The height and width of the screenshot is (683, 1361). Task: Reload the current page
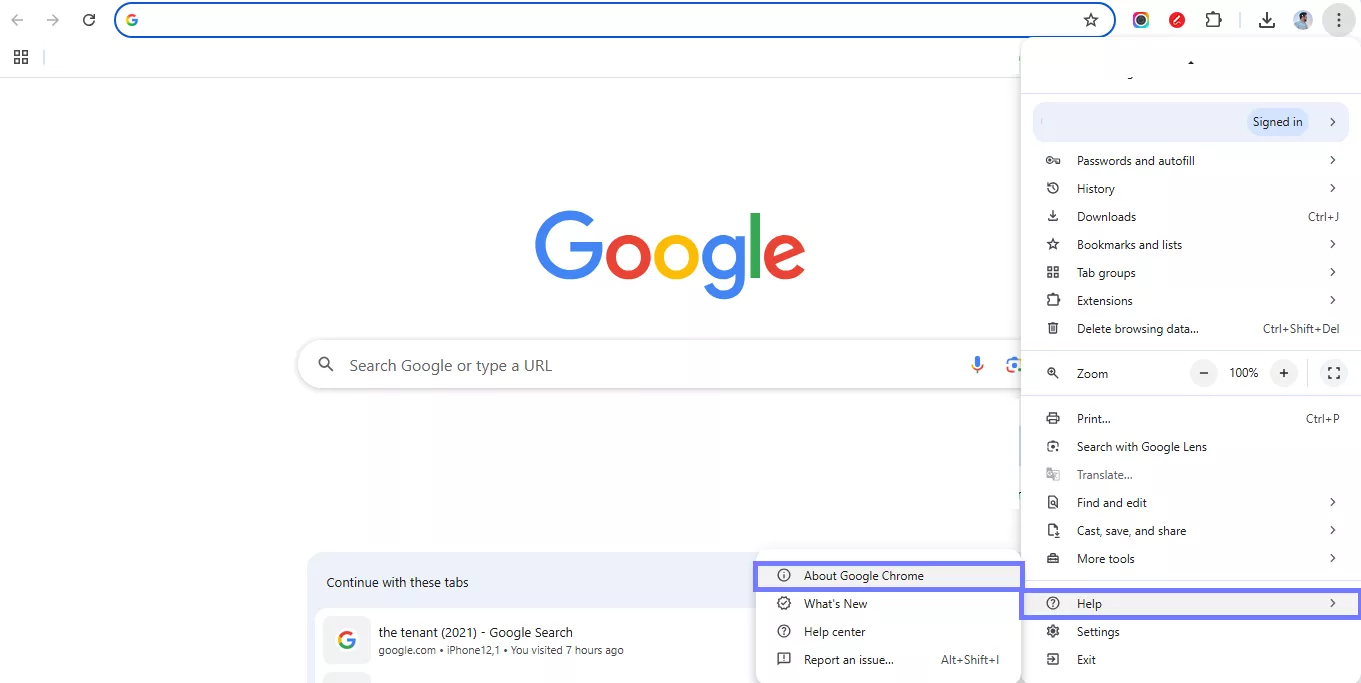click(x=88, y=19)
